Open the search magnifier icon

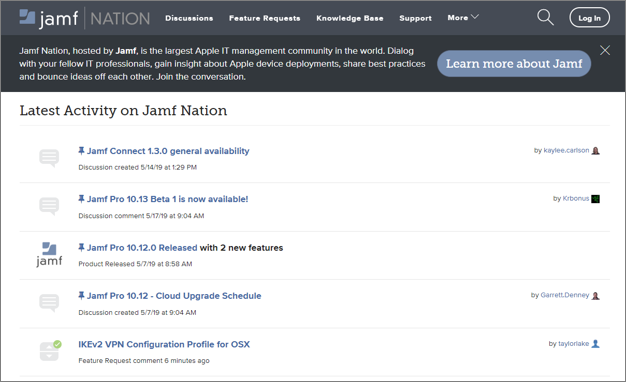pos(545,18)
